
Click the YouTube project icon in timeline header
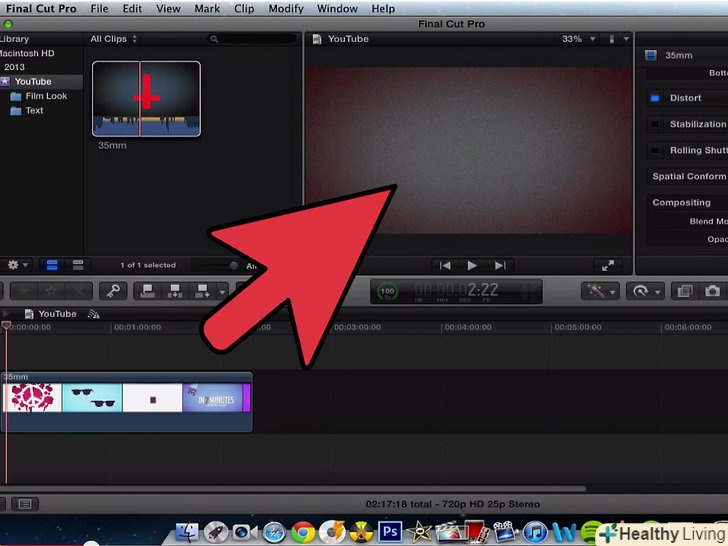pyautogui.click(x=29, y=314)
